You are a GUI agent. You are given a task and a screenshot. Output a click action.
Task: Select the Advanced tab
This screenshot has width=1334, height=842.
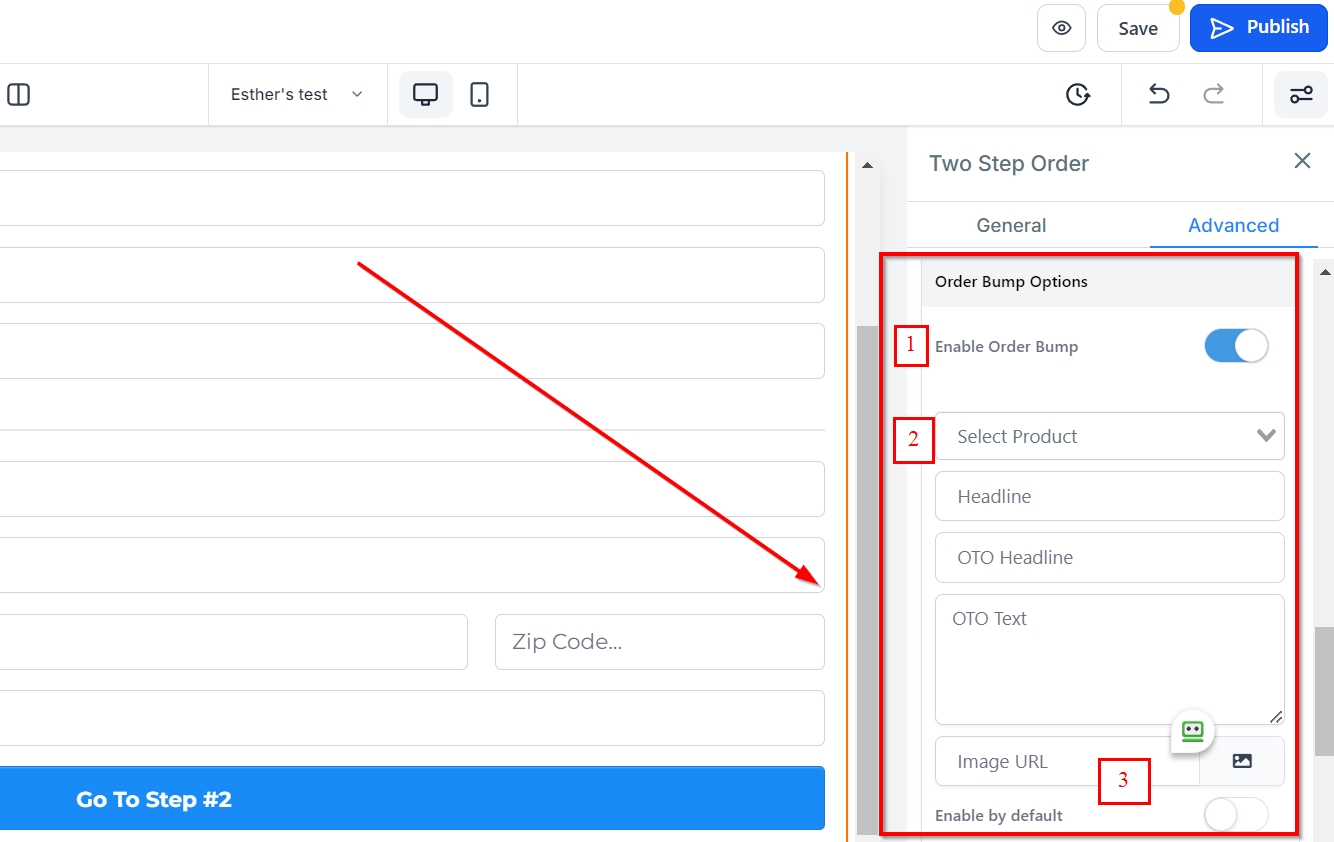click(x=1233, y=225)
